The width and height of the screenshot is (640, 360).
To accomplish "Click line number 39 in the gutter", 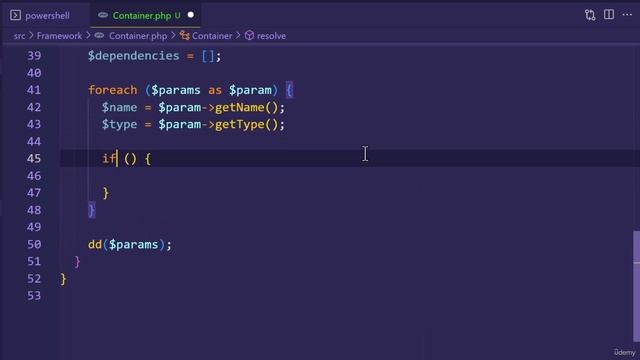I will [34, 56].
